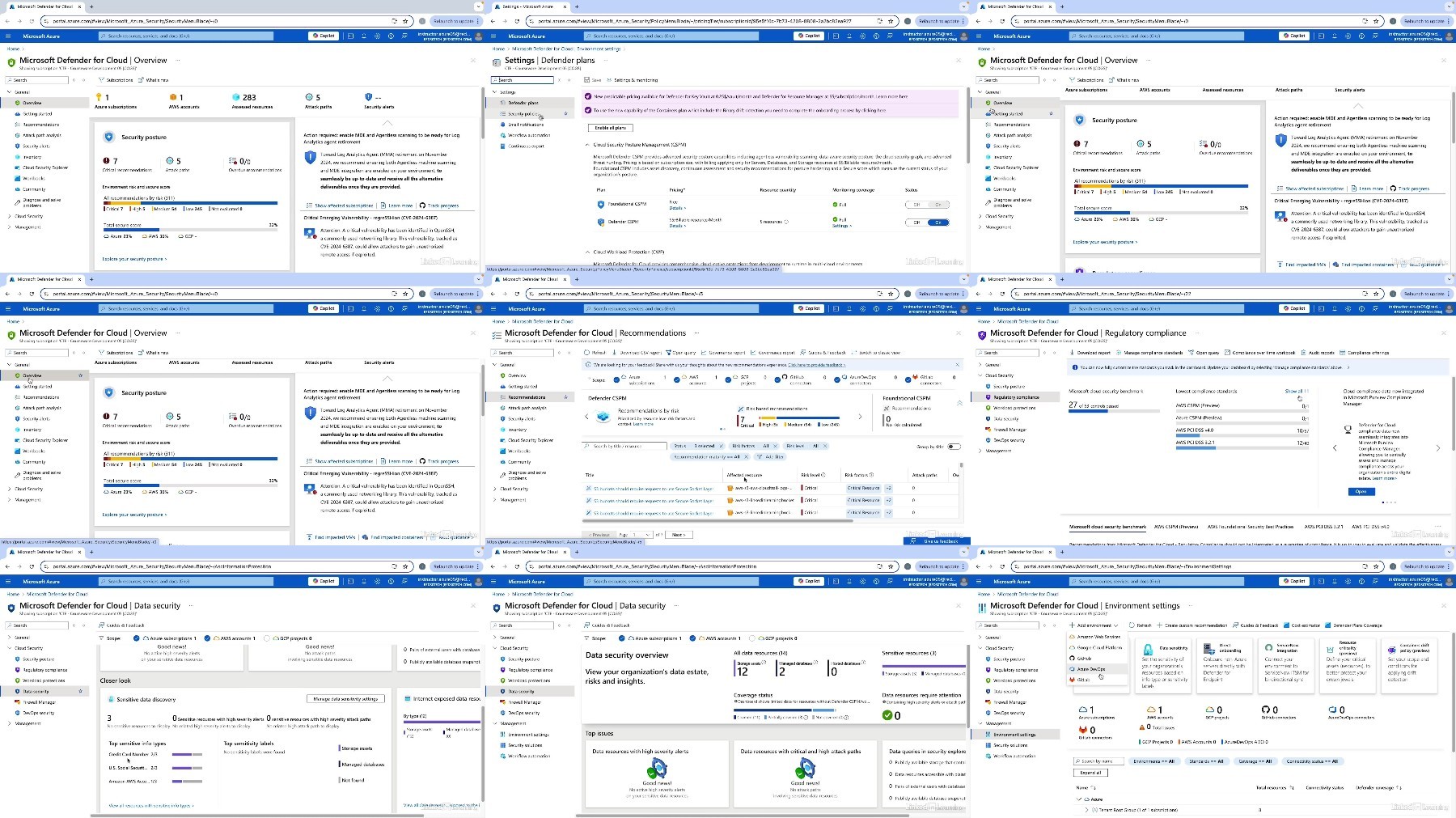Screen dimensions: 1456x818
Task: Open Audit reports in Regulatory compliance toolbar
Action: tap(1318, 353)
